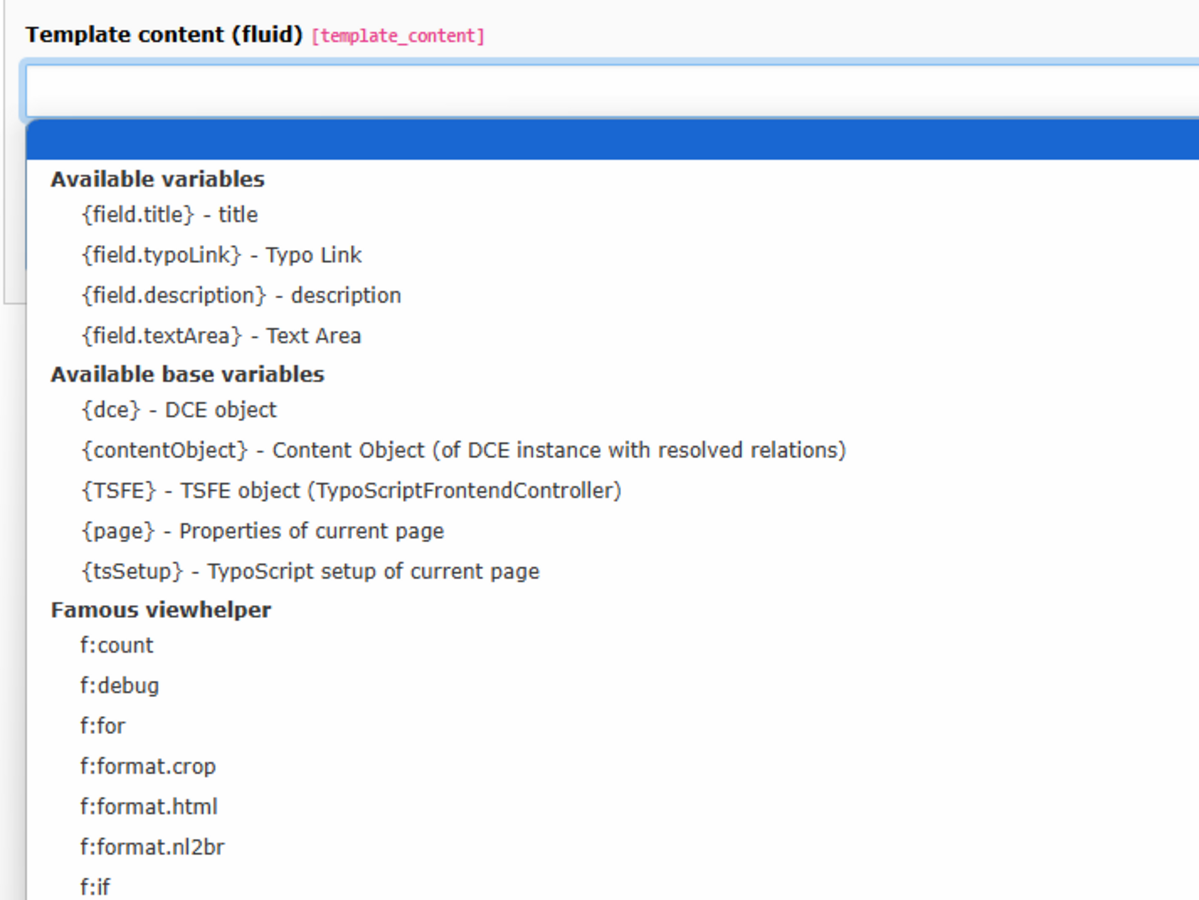Screen dimensions: 1199x900
Task: Select the f:debug viewhelper
Action: 612,686
